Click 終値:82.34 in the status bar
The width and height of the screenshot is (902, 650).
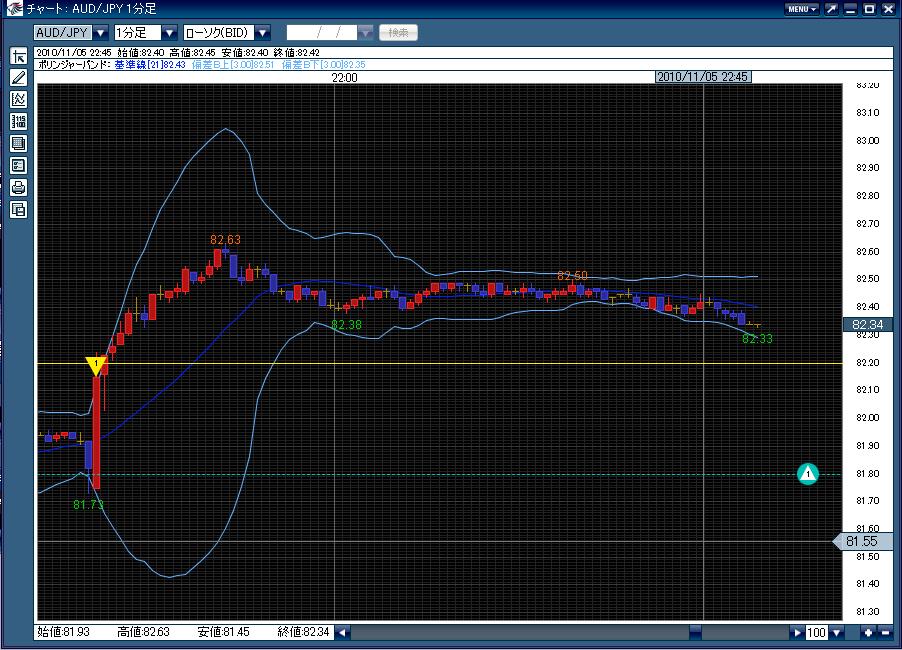(x=303, y=632)
